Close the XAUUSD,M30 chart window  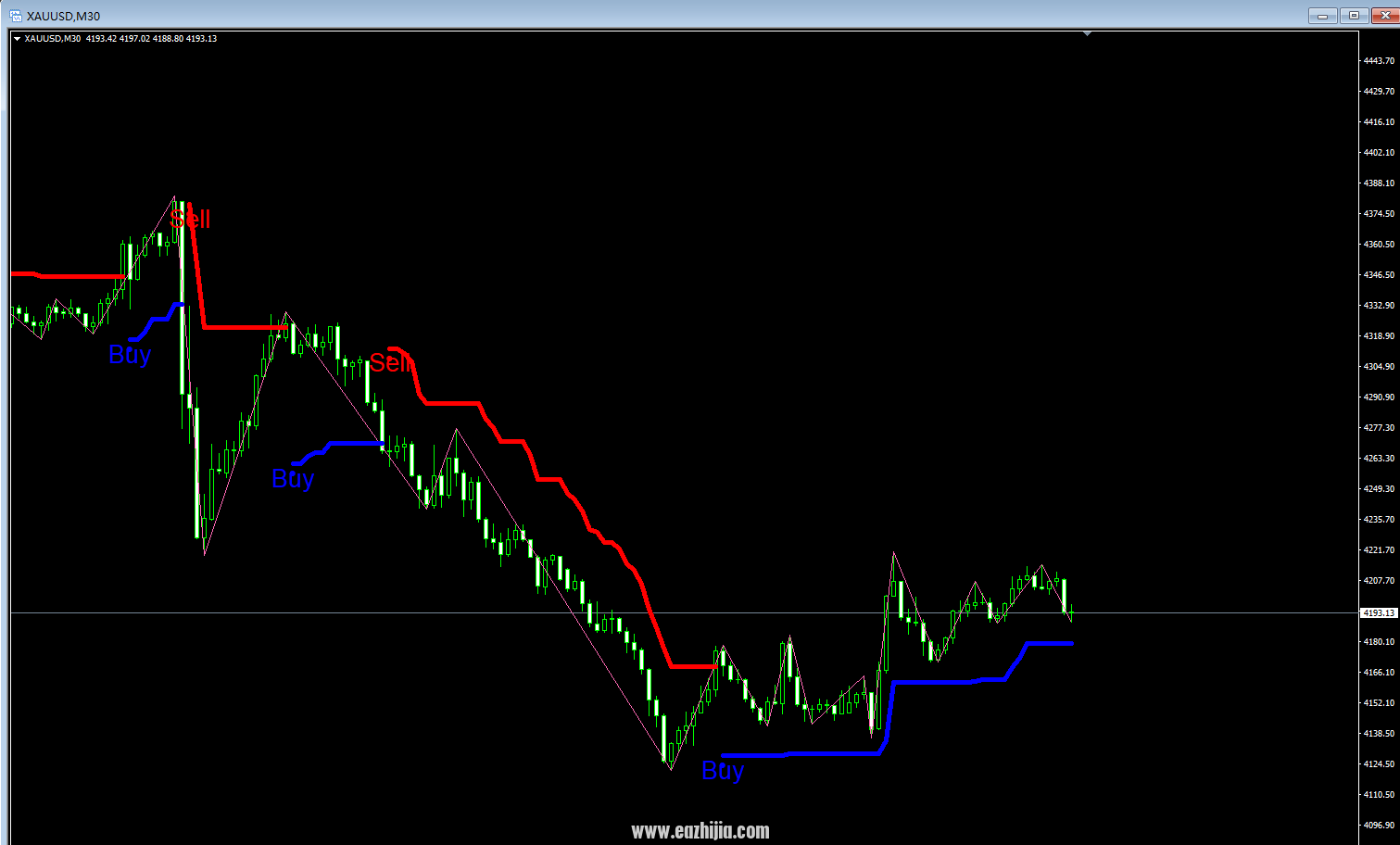point(1386,16)
